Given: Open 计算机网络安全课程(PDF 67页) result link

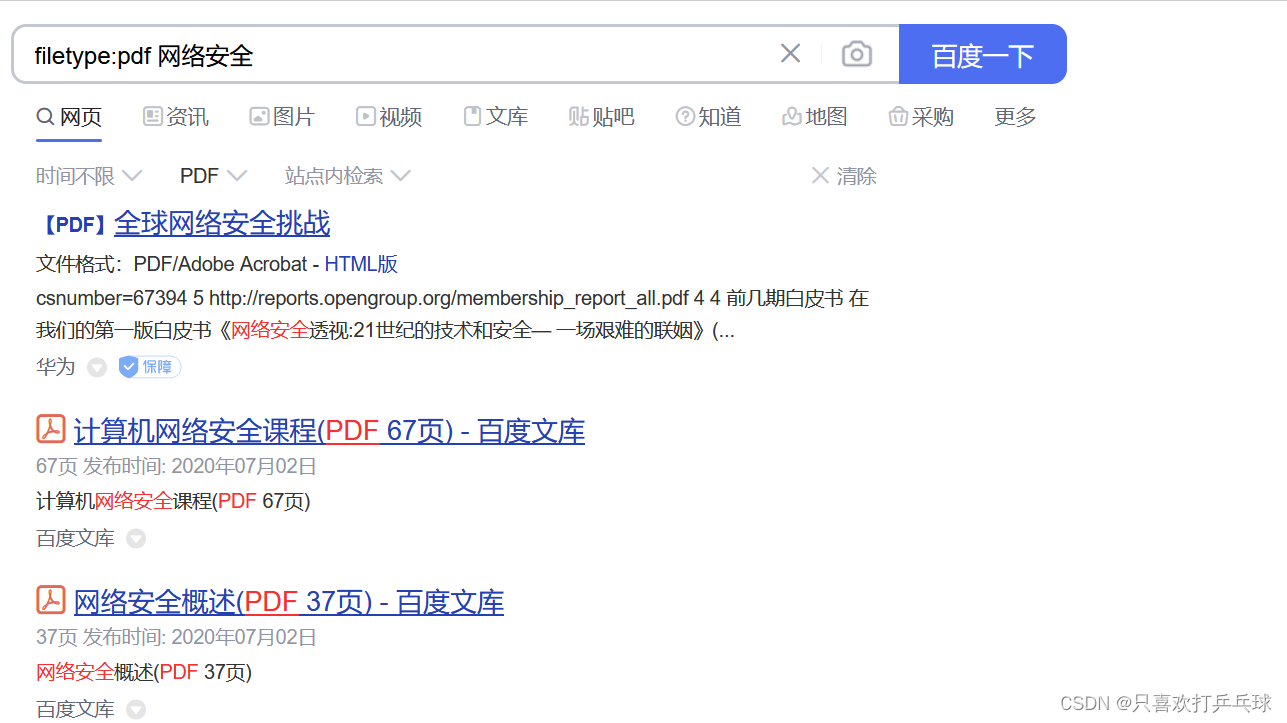Looking at the screenshot, I should 329,431.
